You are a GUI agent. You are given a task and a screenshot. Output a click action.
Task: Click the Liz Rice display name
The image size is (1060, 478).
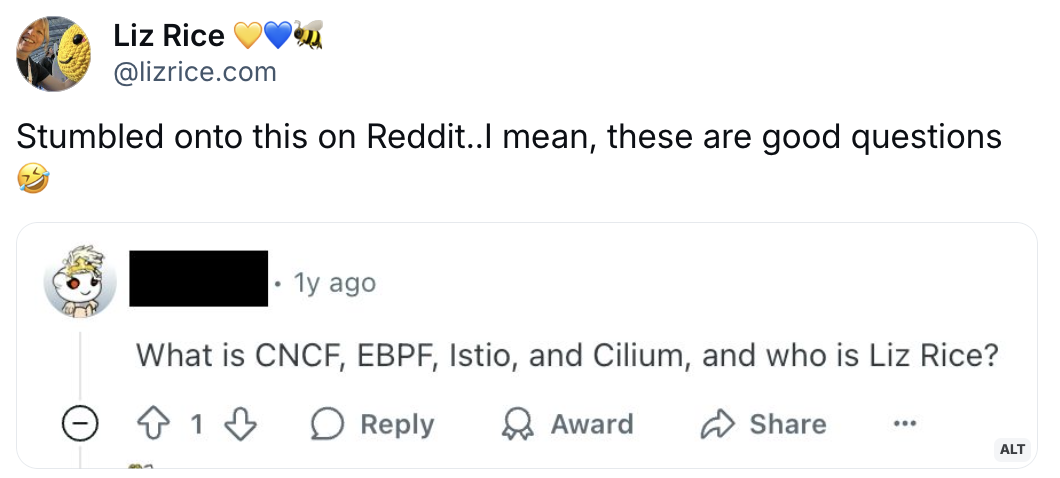[169, 36]
